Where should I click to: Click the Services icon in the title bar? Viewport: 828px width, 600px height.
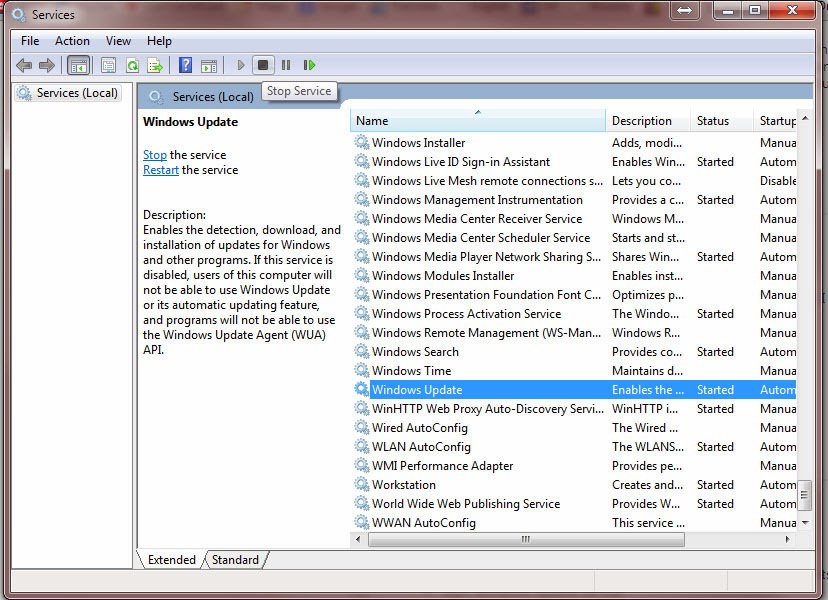(x=18, y=15)
